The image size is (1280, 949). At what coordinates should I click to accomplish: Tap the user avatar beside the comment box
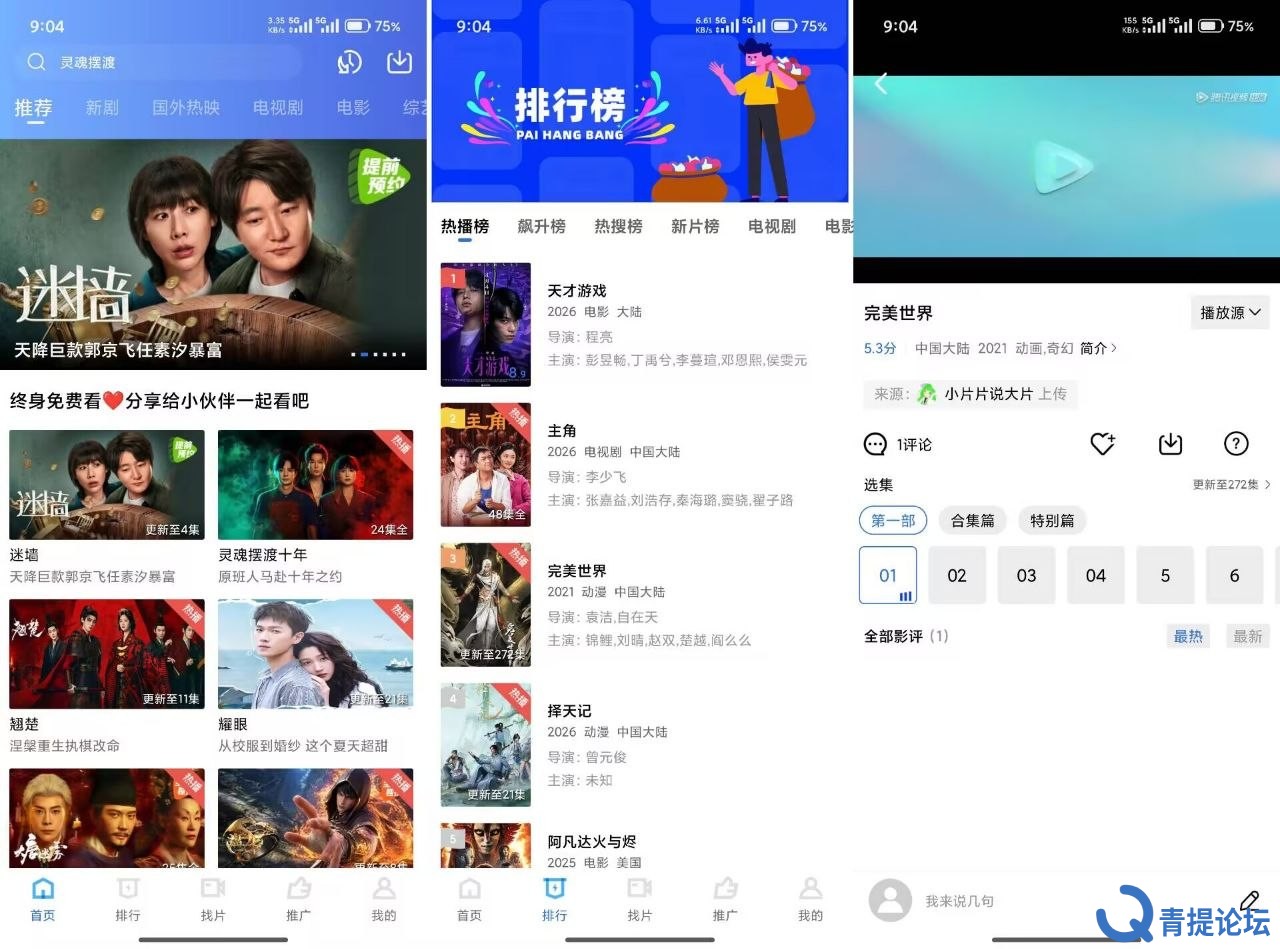pyautogui.click(x=890, y=900)
